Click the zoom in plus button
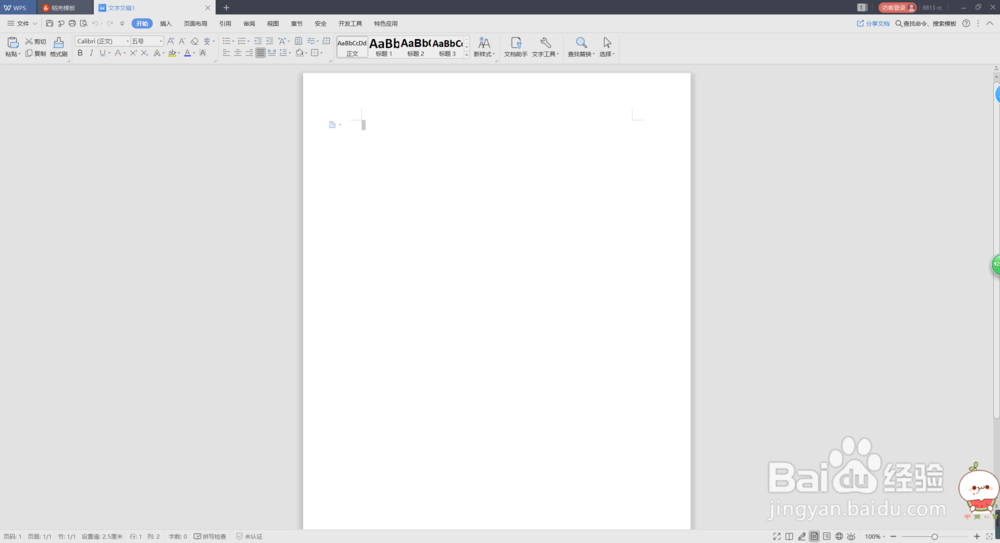 point(976,537)
